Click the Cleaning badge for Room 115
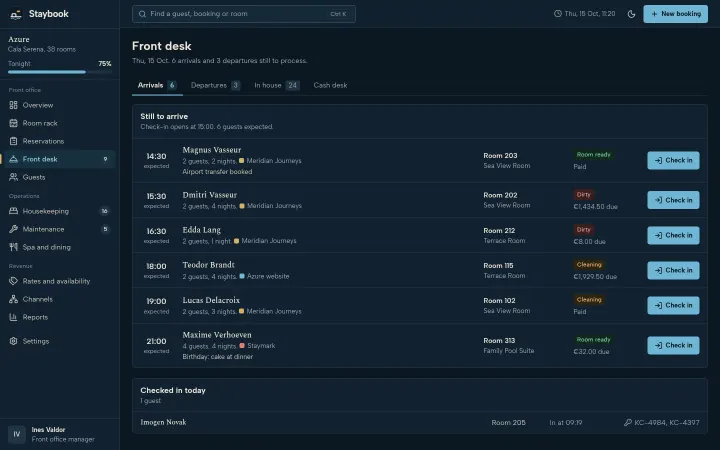 (x=589, y=264)
